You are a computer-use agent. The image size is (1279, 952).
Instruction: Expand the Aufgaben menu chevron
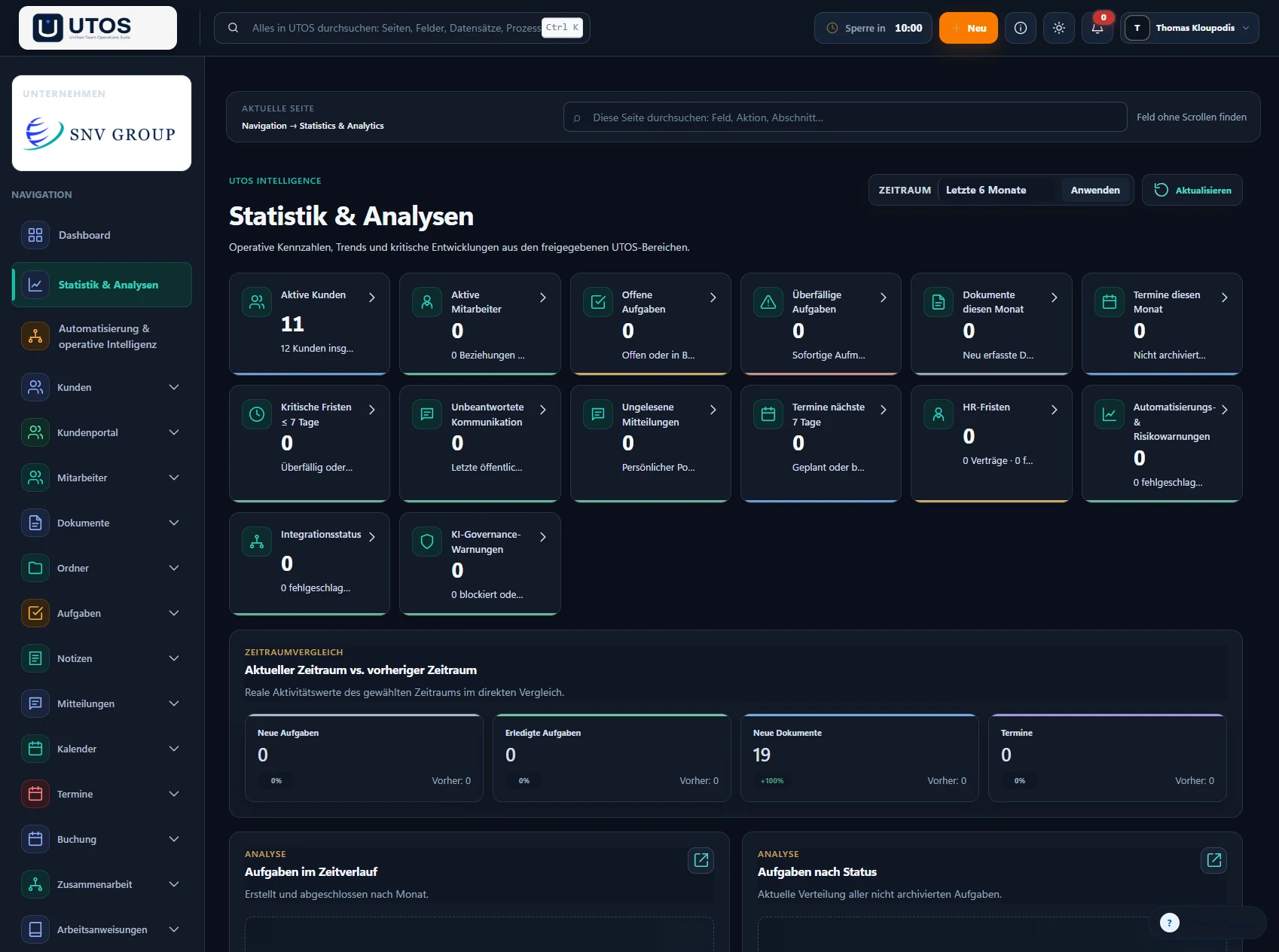(x=174, y=613)
